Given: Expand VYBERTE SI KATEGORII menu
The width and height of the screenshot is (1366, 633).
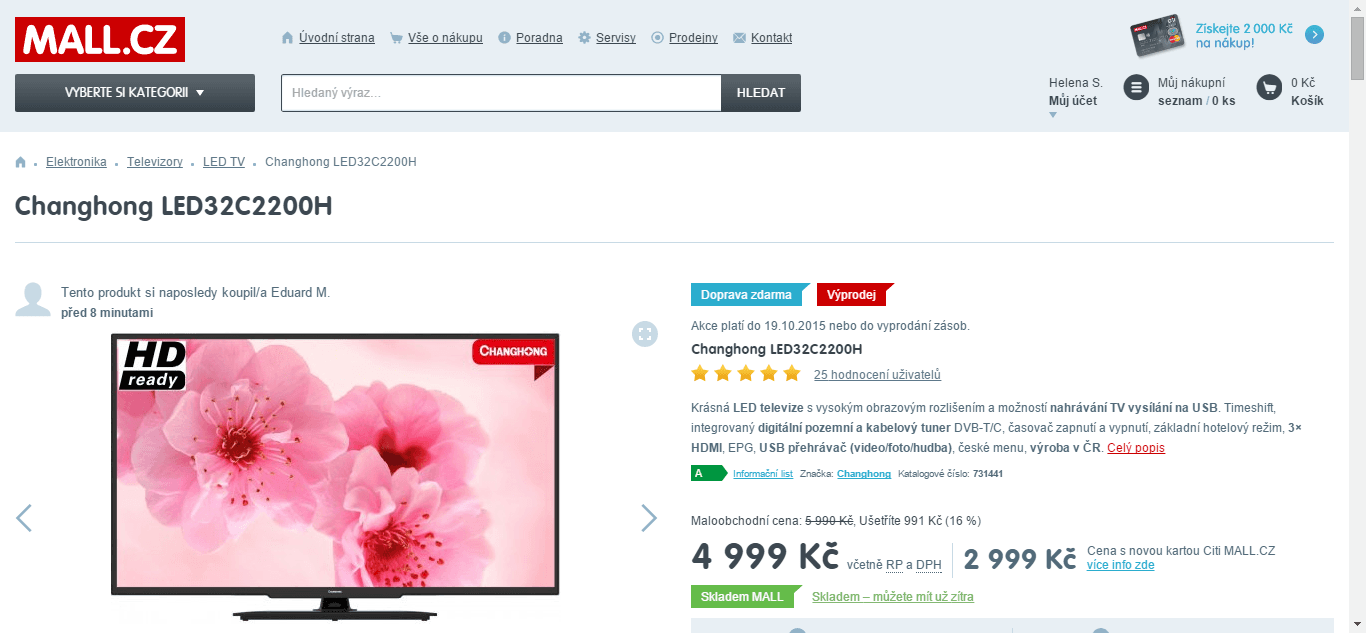Looking at the screenshot, I should (135, 93).
